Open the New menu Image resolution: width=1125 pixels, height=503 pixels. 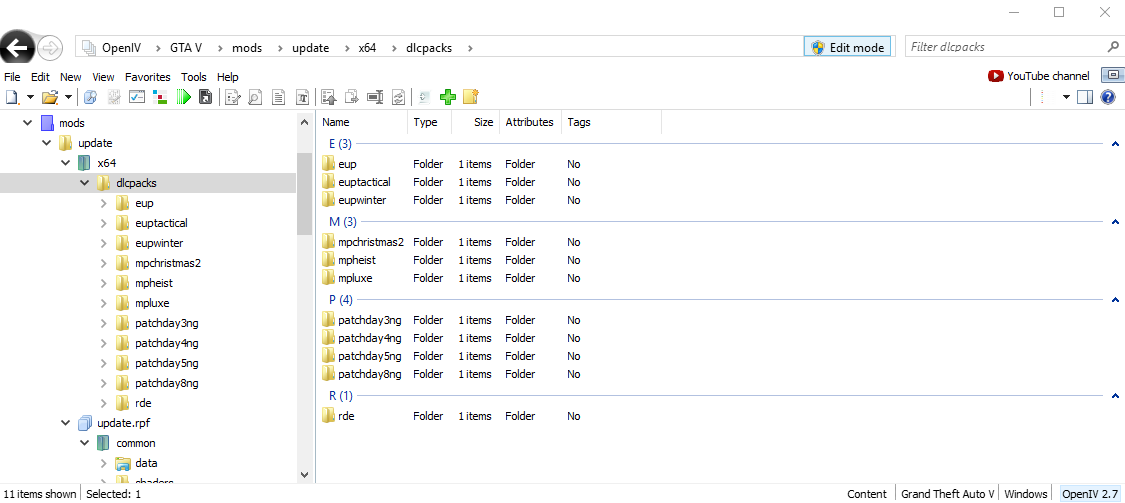point(71,77)
